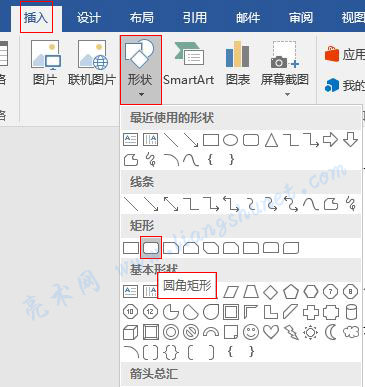Switch to the 设计 tab
Screen dimensions: 365x387
(x=89, y=18)
